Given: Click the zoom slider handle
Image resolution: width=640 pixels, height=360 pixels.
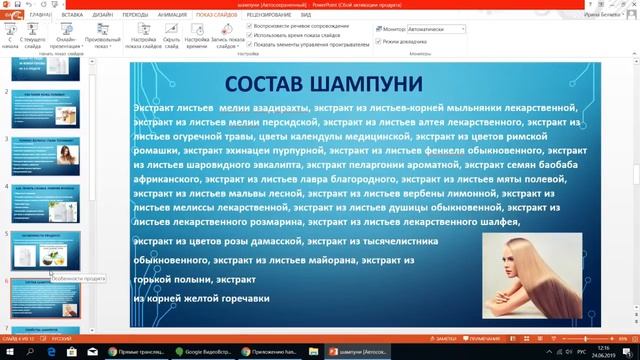Looking at the screenshot, I should coord(586,339).
